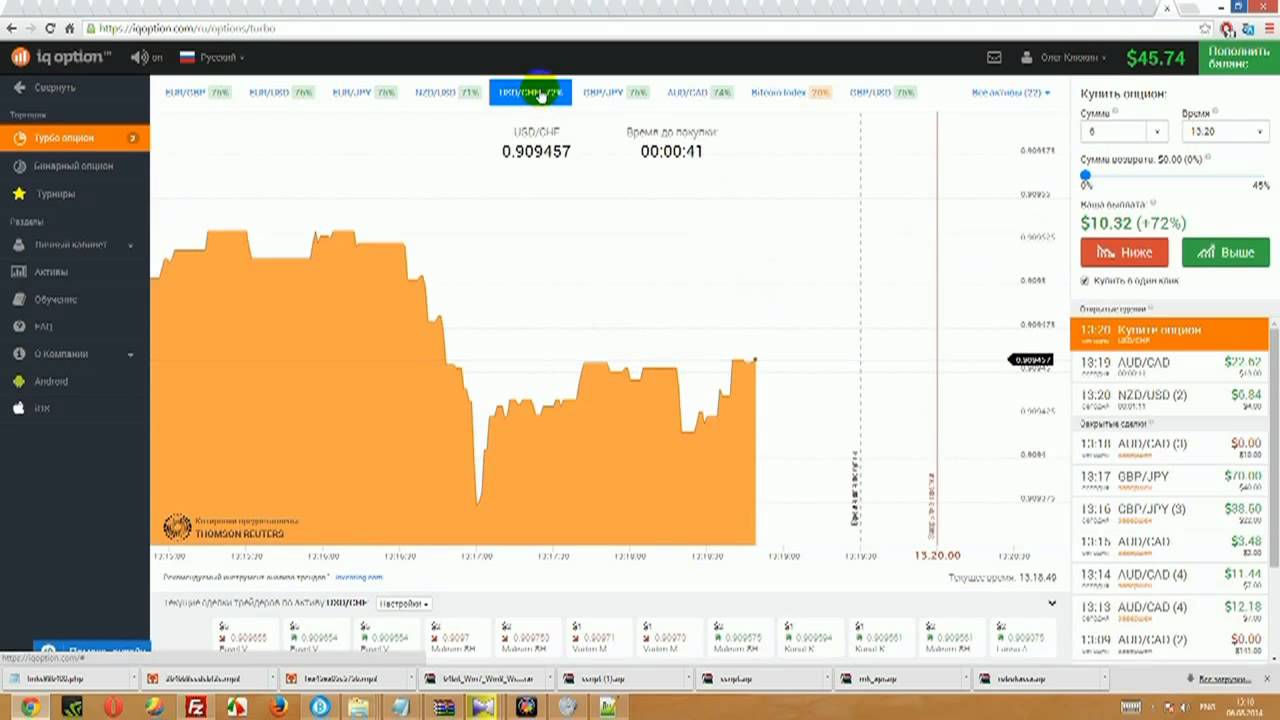Viewport: 1280px width, 720px height.
Task: Click the green Выше button
Action: point(1225,252)
